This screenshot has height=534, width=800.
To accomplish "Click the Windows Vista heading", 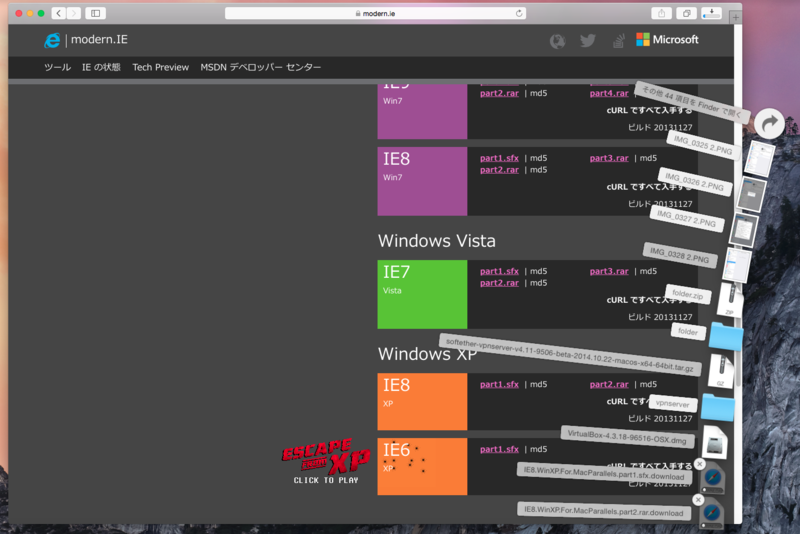I will point(437,241).
